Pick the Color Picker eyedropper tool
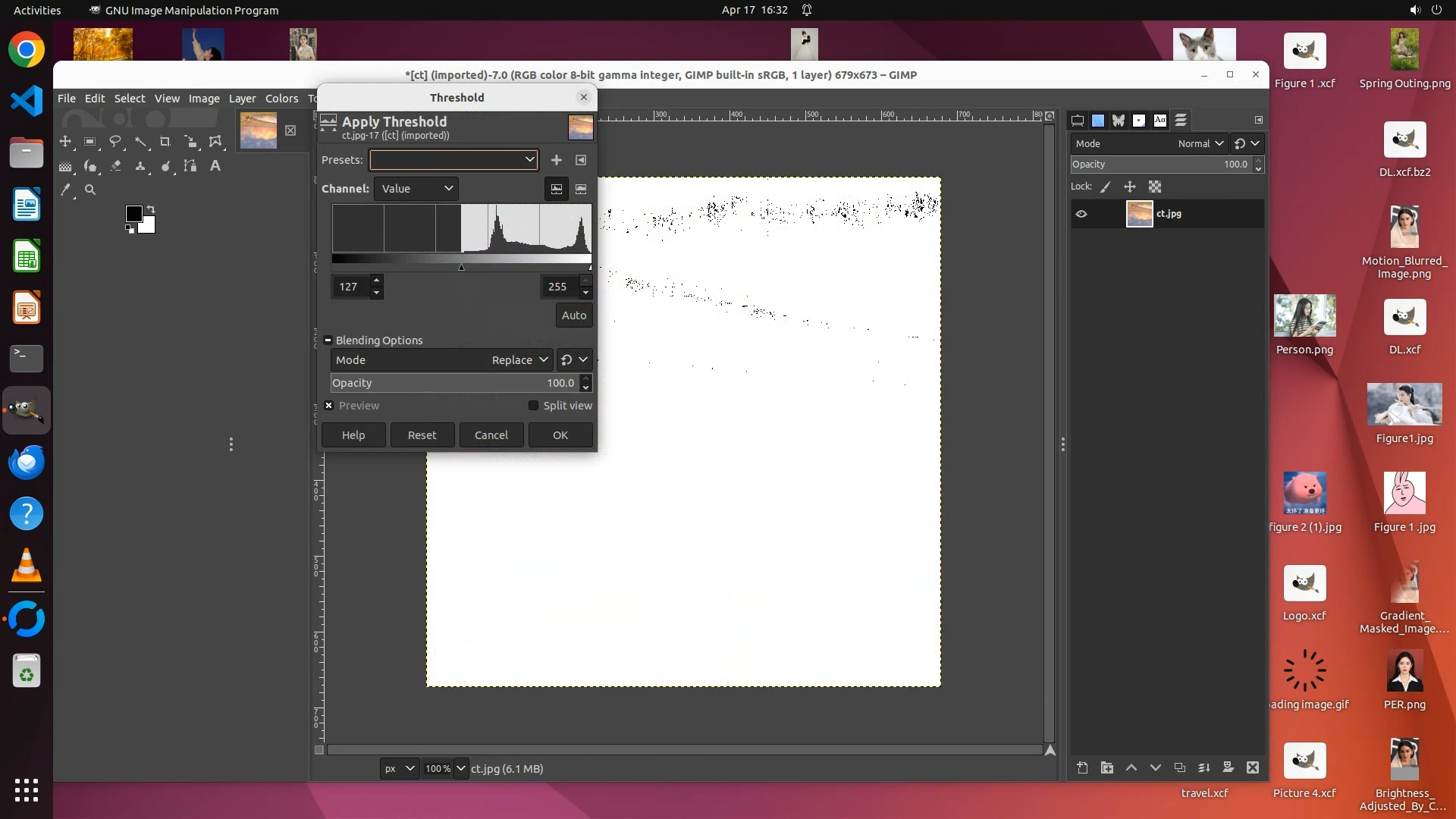1456x819 pixels. pos(66,190)
